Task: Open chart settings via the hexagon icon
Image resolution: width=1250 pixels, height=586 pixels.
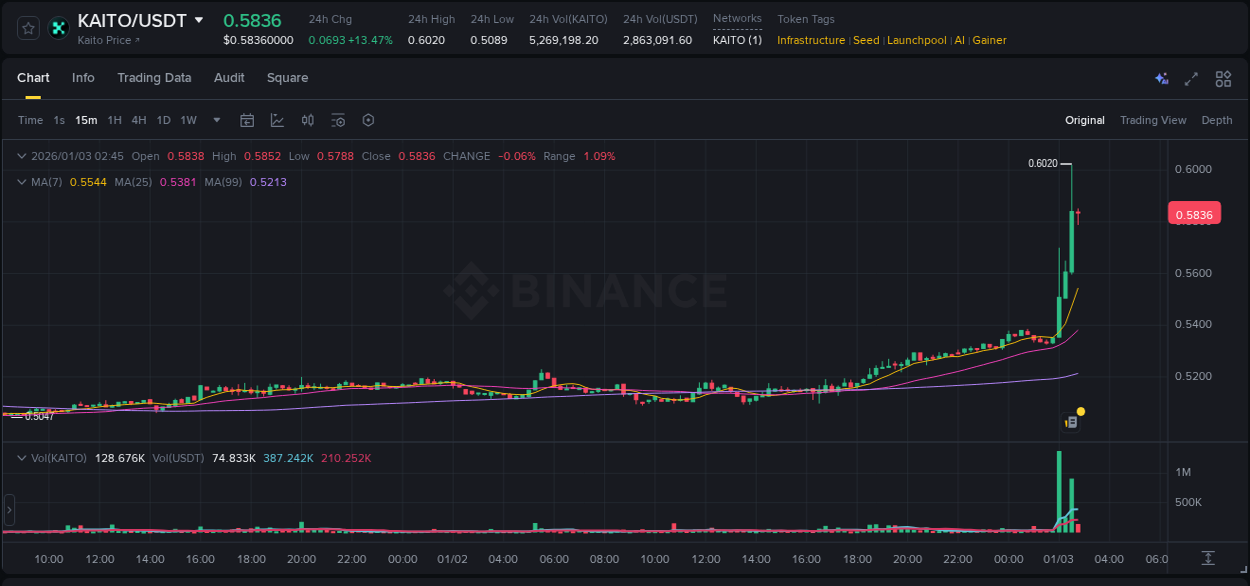Action: [x=368, y=120]
